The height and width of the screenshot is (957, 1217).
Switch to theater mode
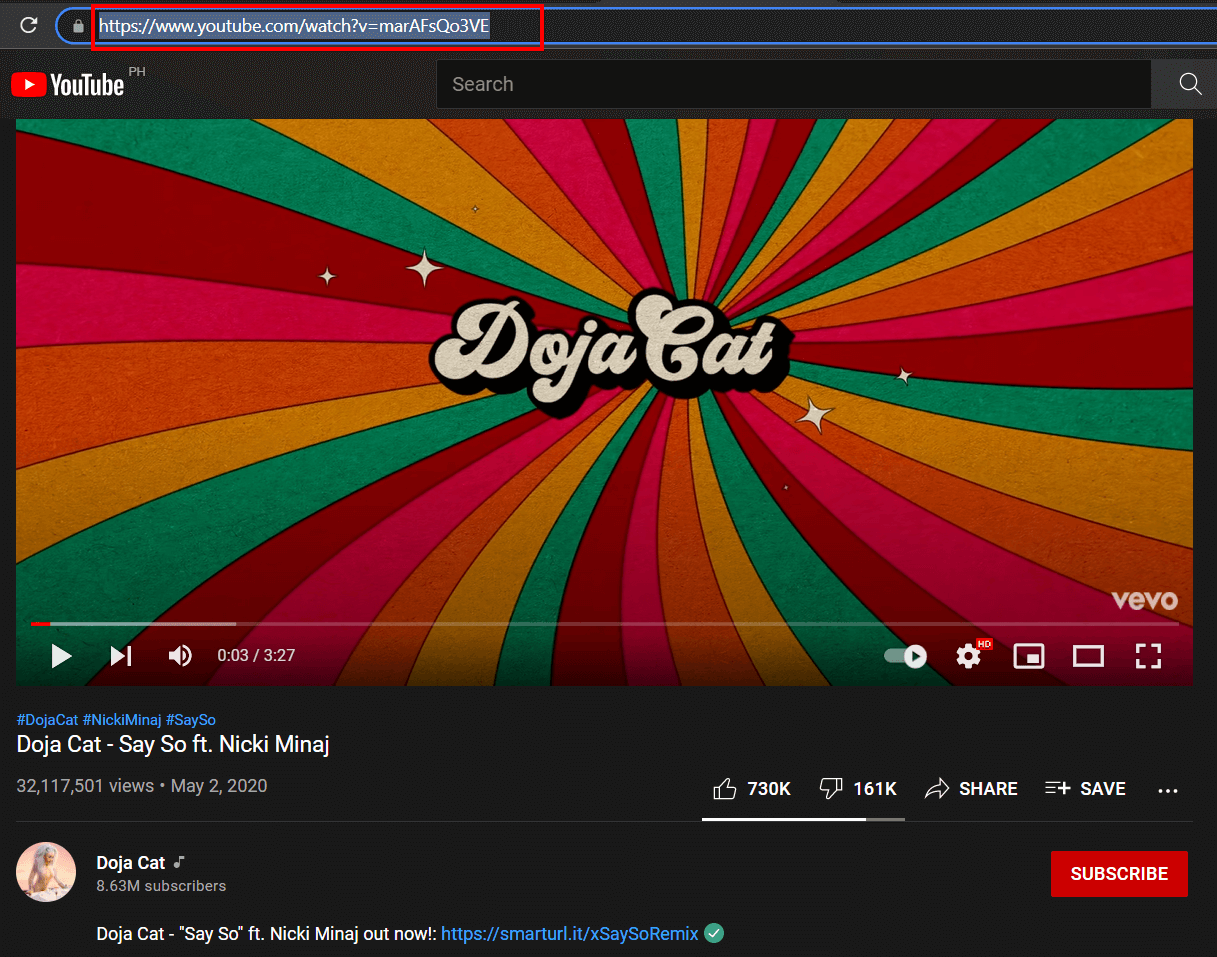pyautogui.click(x=1088, y=656)
